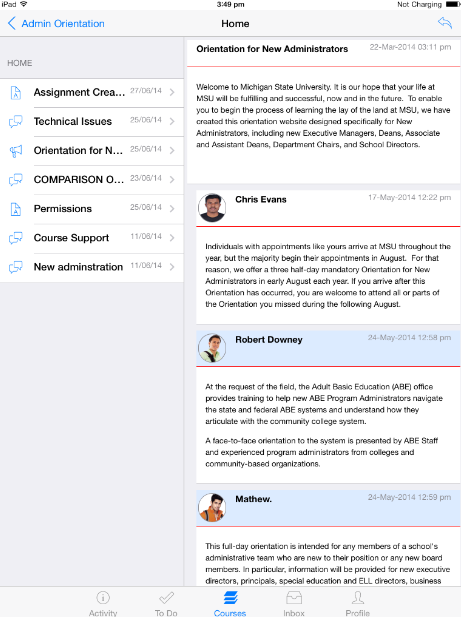Tap the reply arrow icon

click(x=445, y=23)
